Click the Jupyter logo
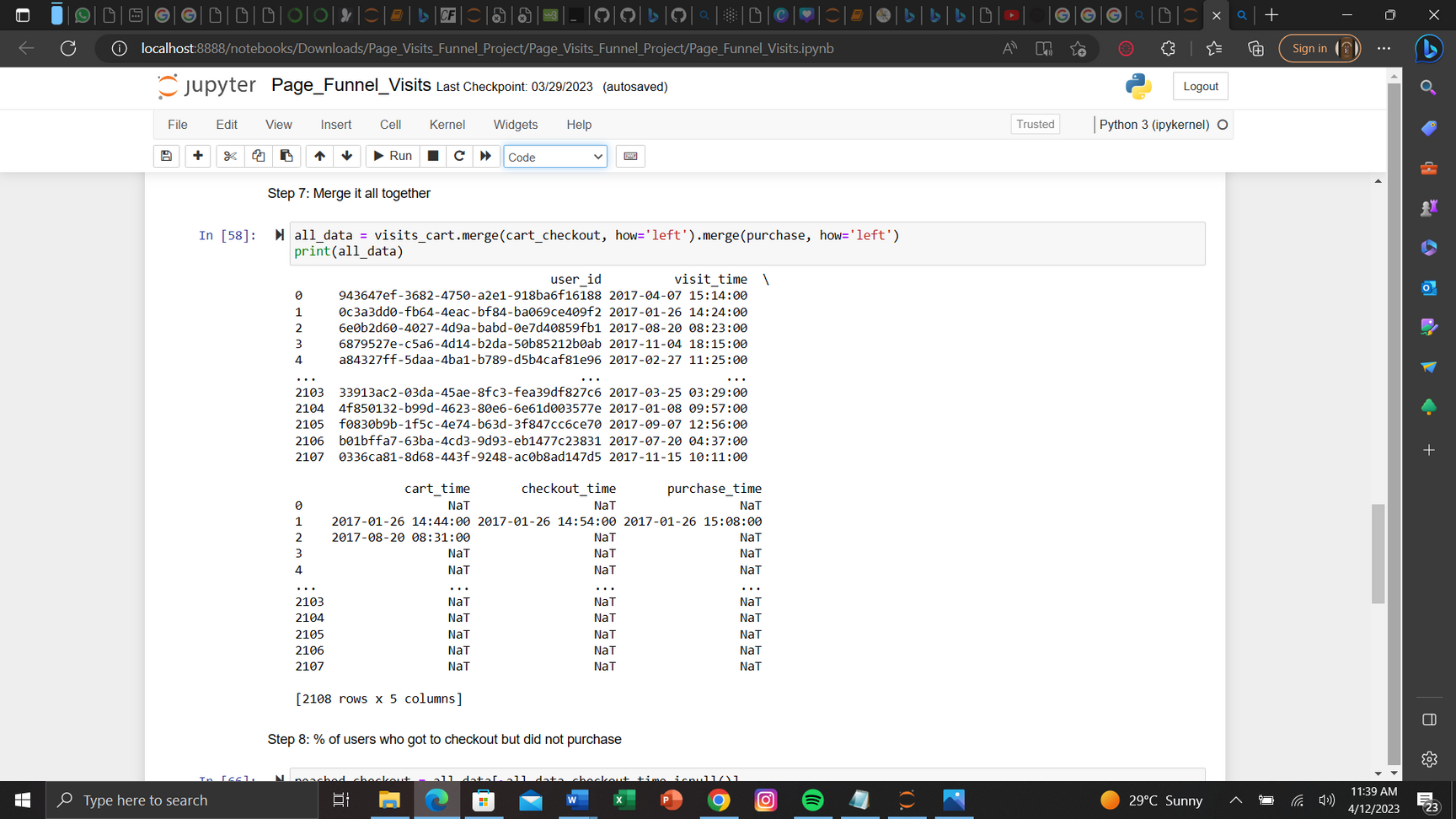Image resolution: width=1456 pixels, height=819 pixels. pyautogui.click(x=206, y=85)
